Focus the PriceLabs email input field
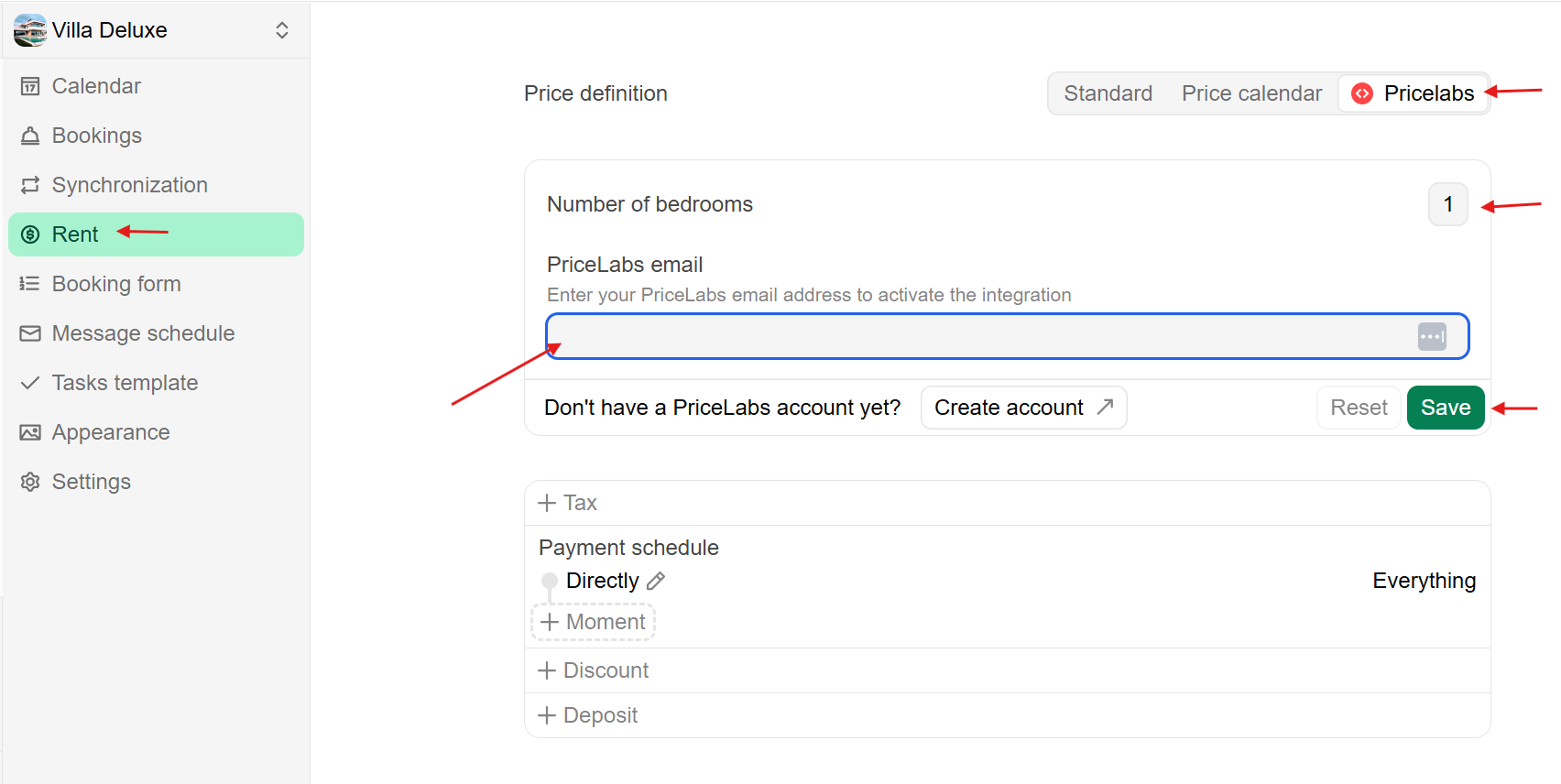The image size is (1561, 784). point(1008,336)
